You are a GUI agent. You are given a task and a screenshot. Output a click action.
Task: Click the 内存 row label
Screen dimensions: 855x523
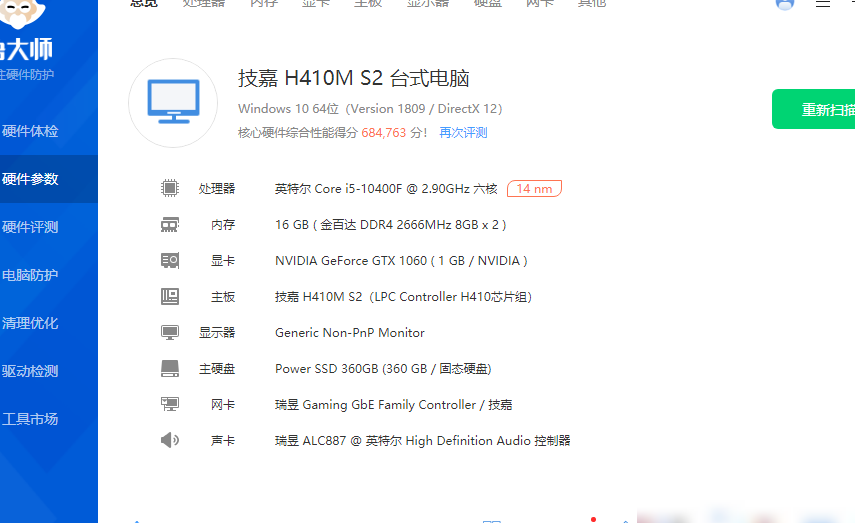(223, 225)
